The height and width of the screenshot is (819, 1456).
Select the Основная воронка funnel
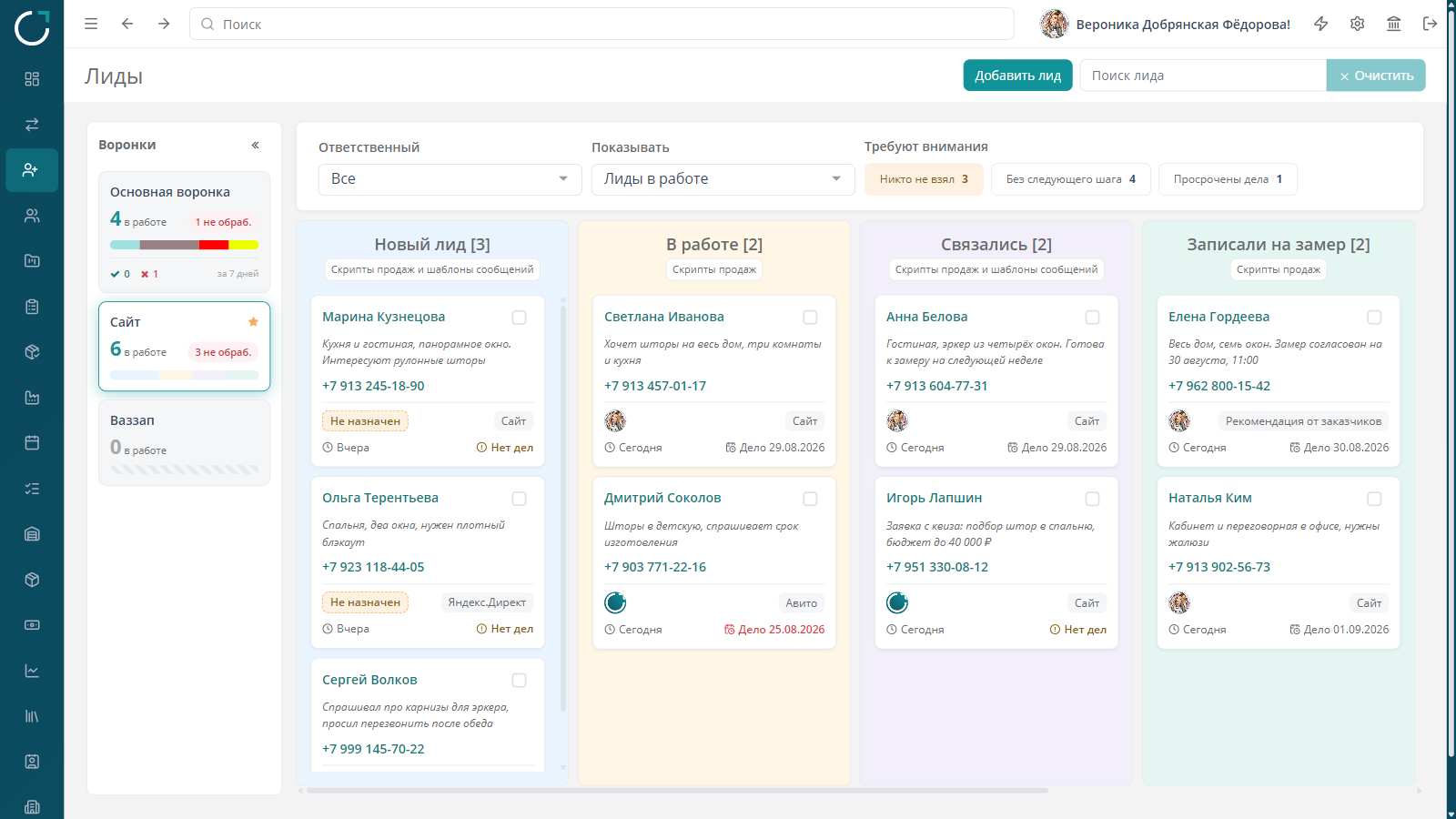click(x=184, y=232)
